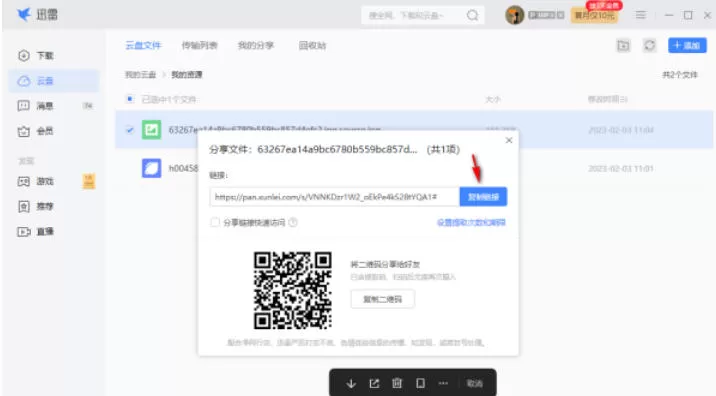The image size is (716, 396).
Task: Click the search magnifier icon
Action: 473,16
